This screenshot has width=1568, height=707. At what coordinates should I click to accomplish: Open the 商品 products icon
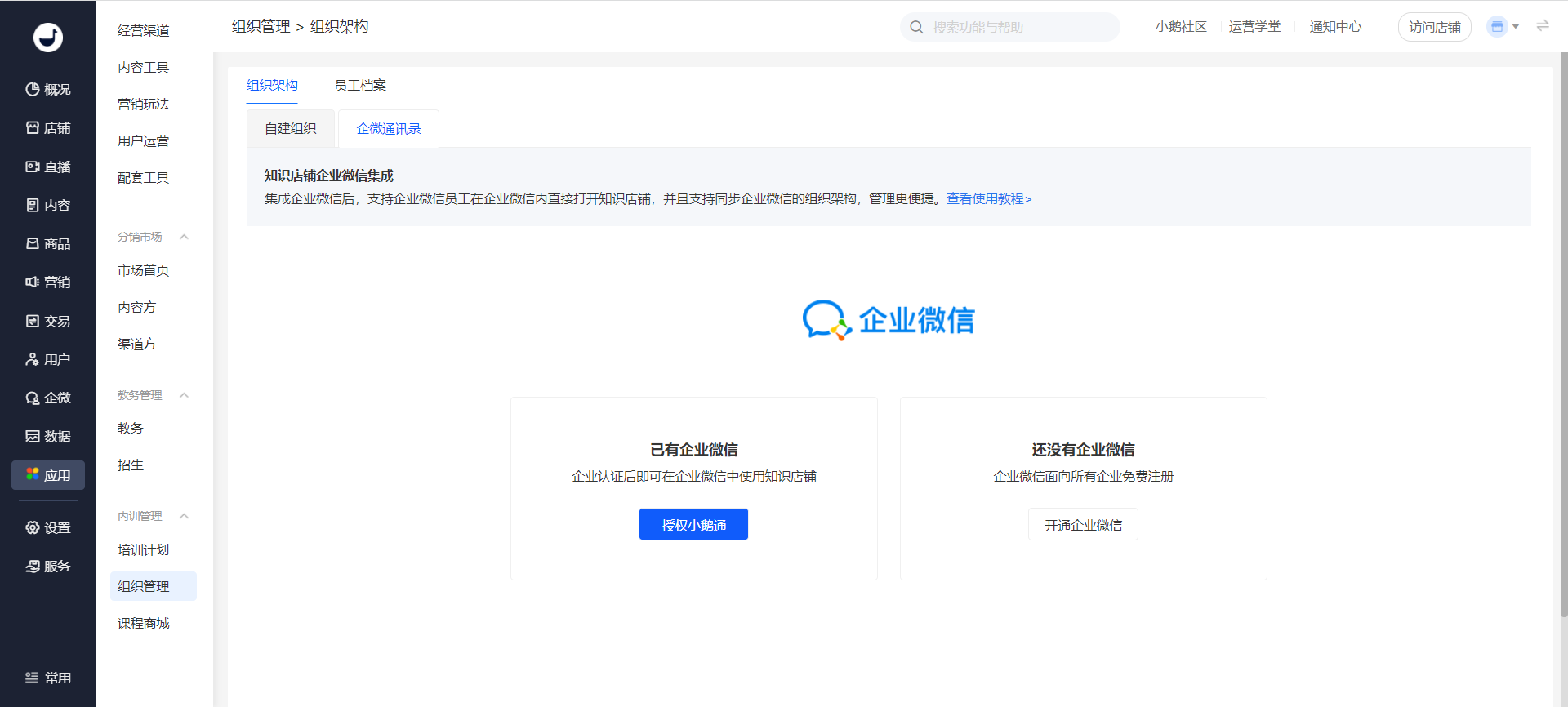click(x=33, y=243)
